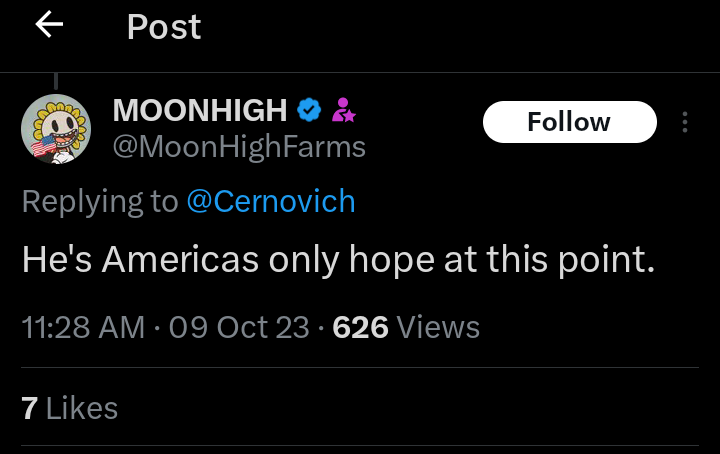The height and width of the screenshot is (454, 720).
Task: Click the 7 likes count number
Action: click(29, 408)
